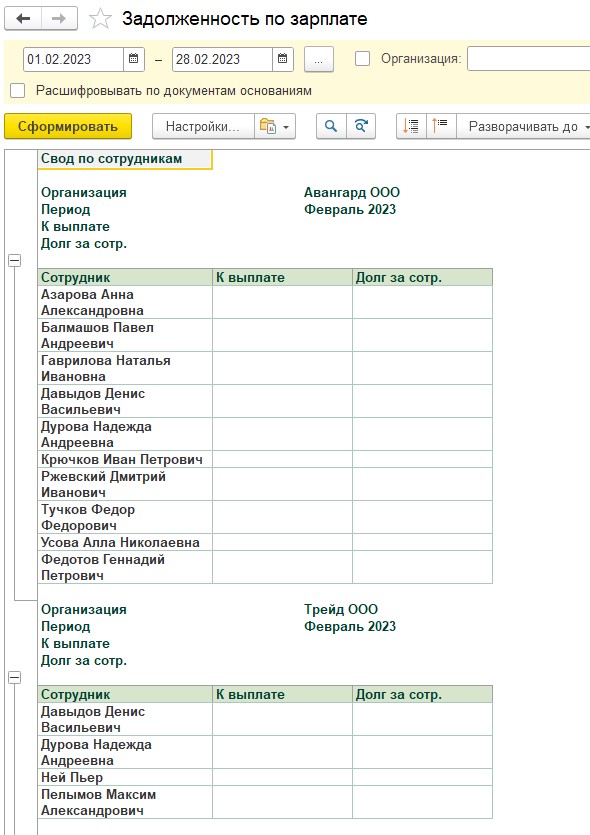Click the find next search icon
The height and width of the screenshot is (835, 590).
point(361,127)
